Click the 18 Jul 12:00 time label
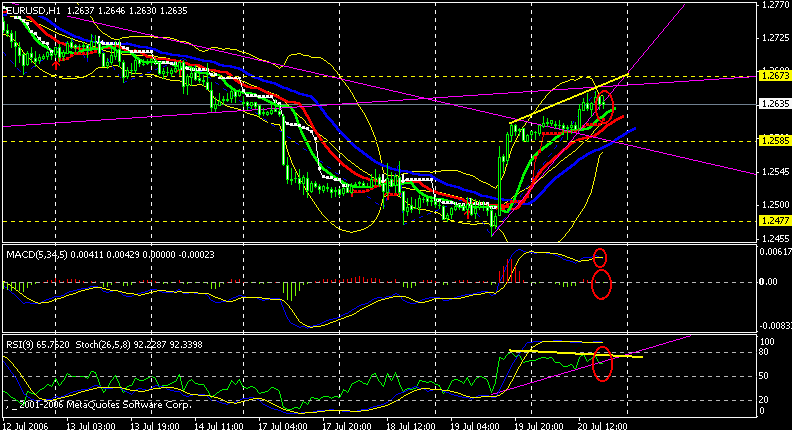This screenshot has width=792, height=430. pos(411,425)
